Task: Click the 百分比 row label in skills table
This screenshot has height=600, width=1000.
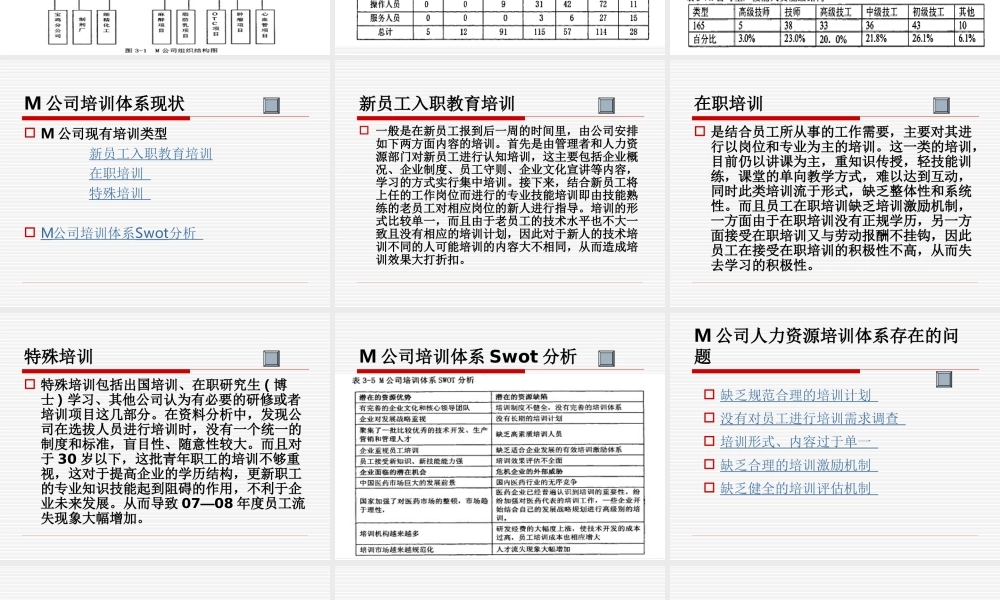Action: [x=705, y=39]
